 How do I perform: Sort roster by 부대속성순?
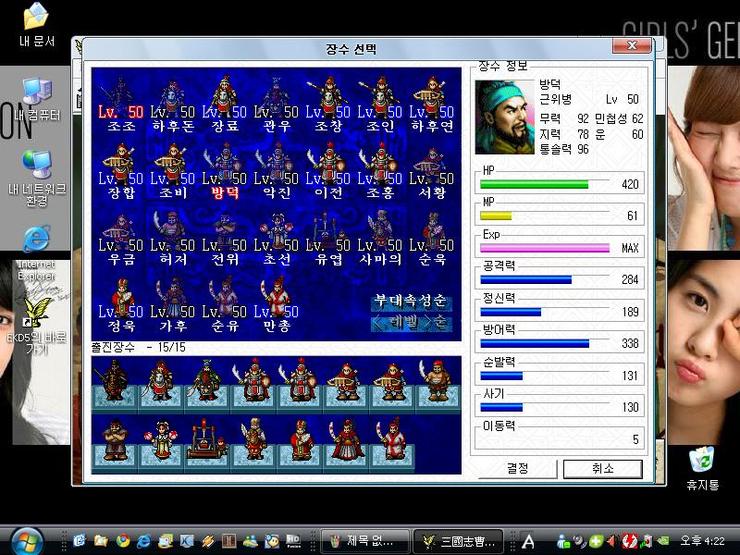point(411,301)
